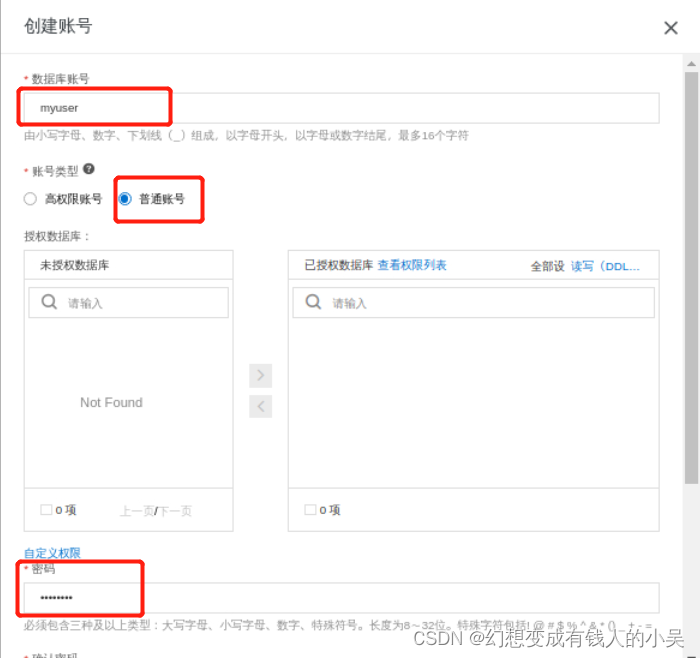Click the search box under 未授权数据库
700x658 pixels.
coord(129,303)
